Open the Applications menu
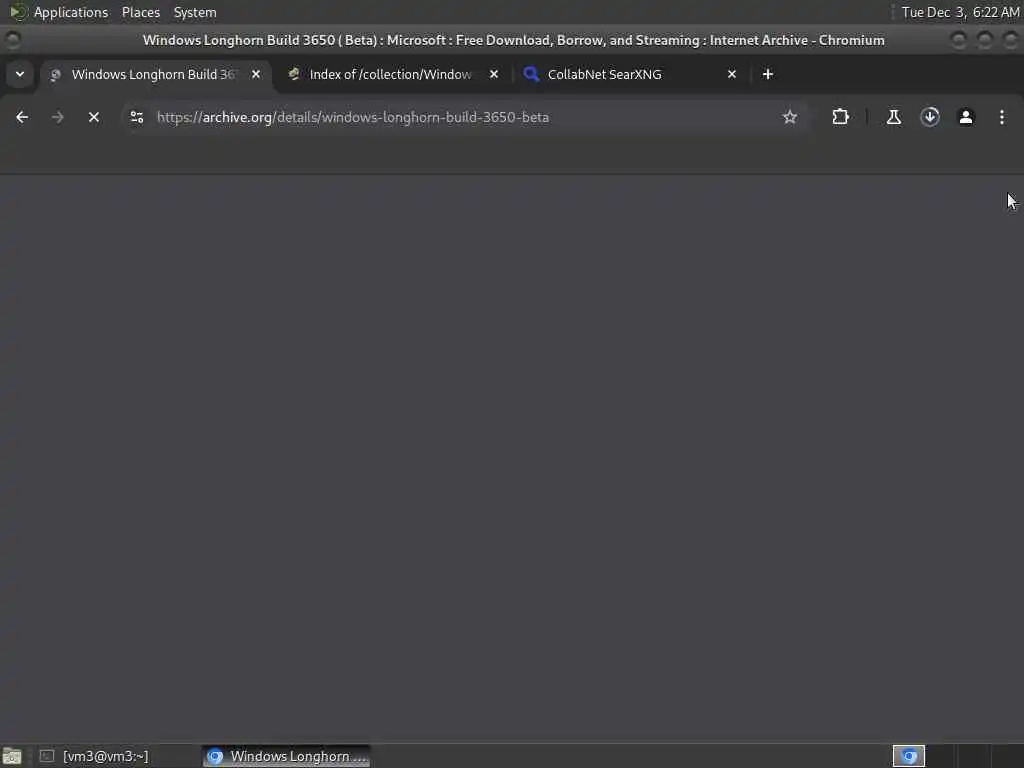The width and height of the screenshot is (1024, 768). click(71, 12)
